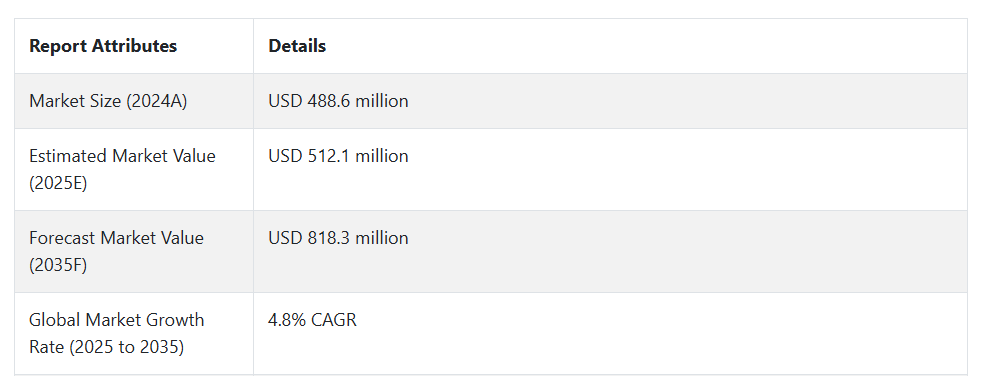Click 'Rate (2025 to 2035)' text line
This screenshot has height=376, width=981.
coord(106,347)
